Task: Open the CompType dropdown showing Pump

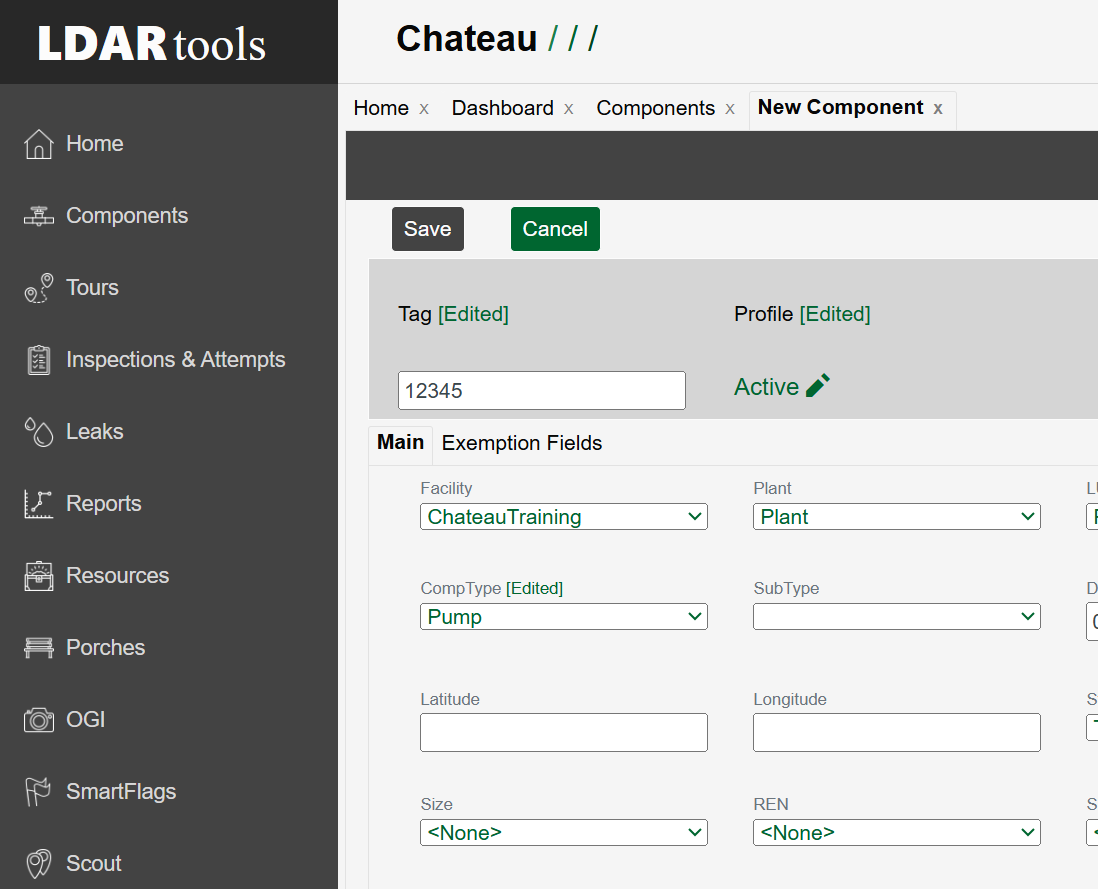Action: 564,617
